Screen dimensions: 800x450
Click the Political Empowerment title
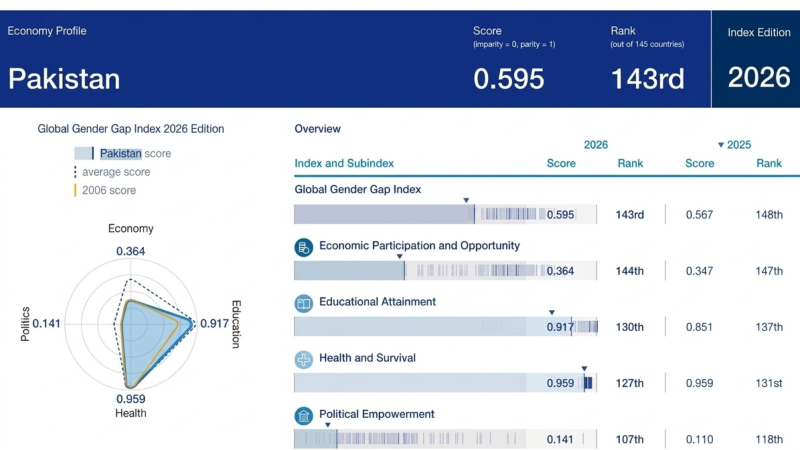click(377, 414)
